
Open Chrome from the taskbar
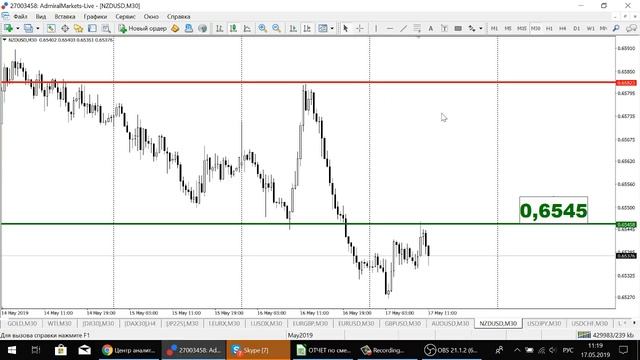tap(129, 350)
